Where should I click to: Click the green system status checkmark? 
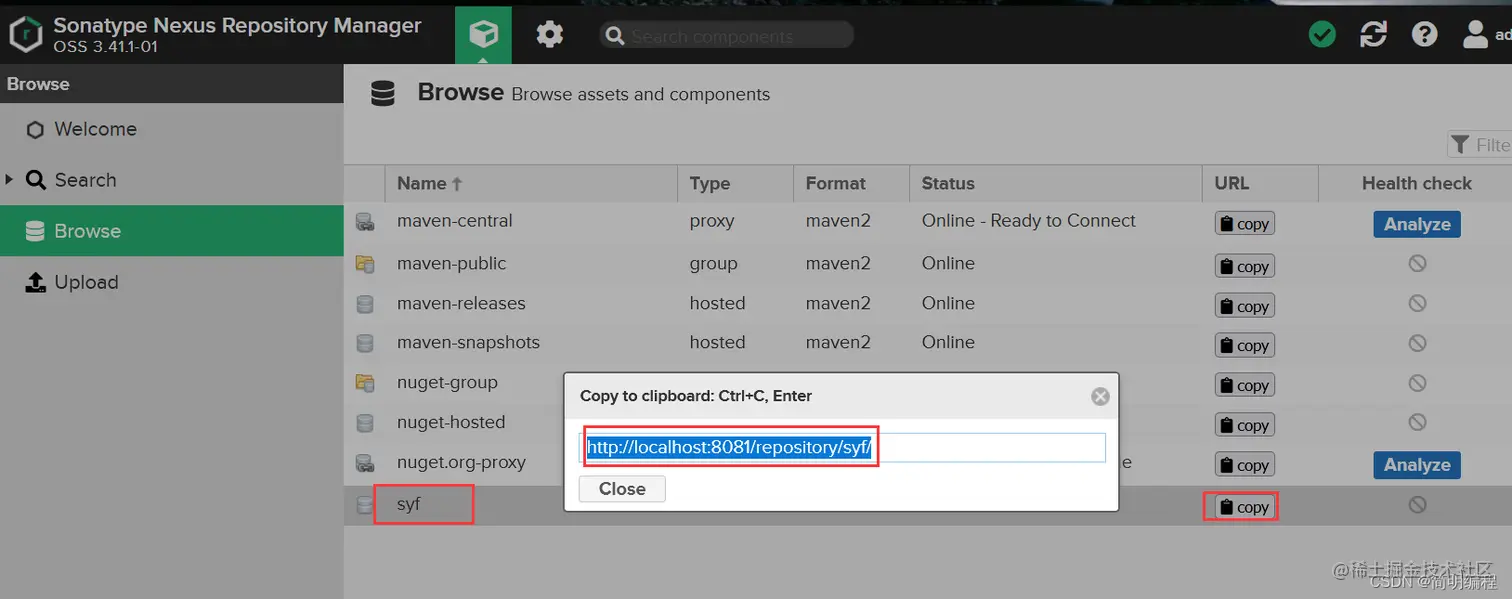pos(1322,35)
